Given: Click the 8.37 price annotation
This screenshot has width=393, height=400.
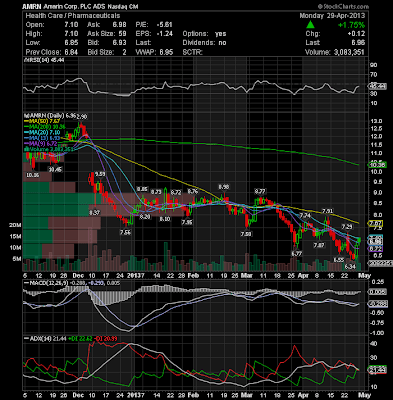Looking at the screenshot, I should pos(94,212).
